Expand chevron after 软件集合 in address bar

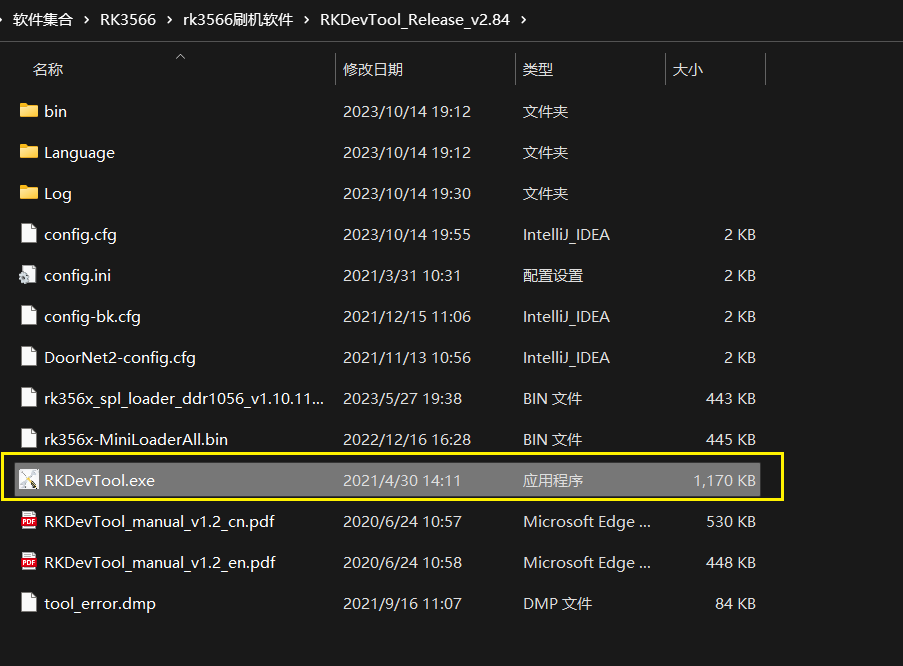point(86,20)
